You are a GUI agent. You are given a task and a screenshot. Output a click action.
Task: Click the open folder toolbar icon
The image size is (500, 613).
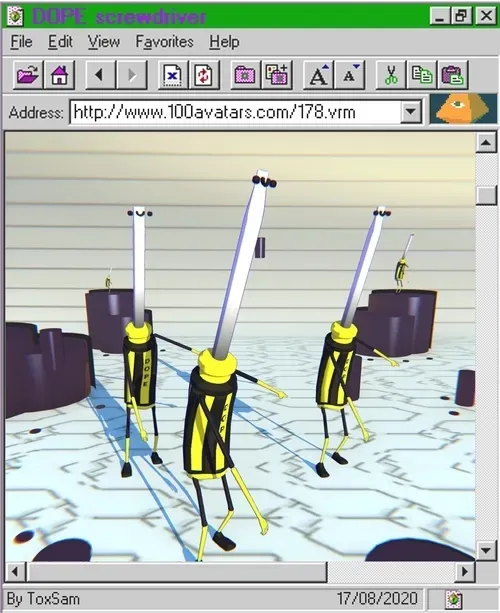(x=28, y=74)
